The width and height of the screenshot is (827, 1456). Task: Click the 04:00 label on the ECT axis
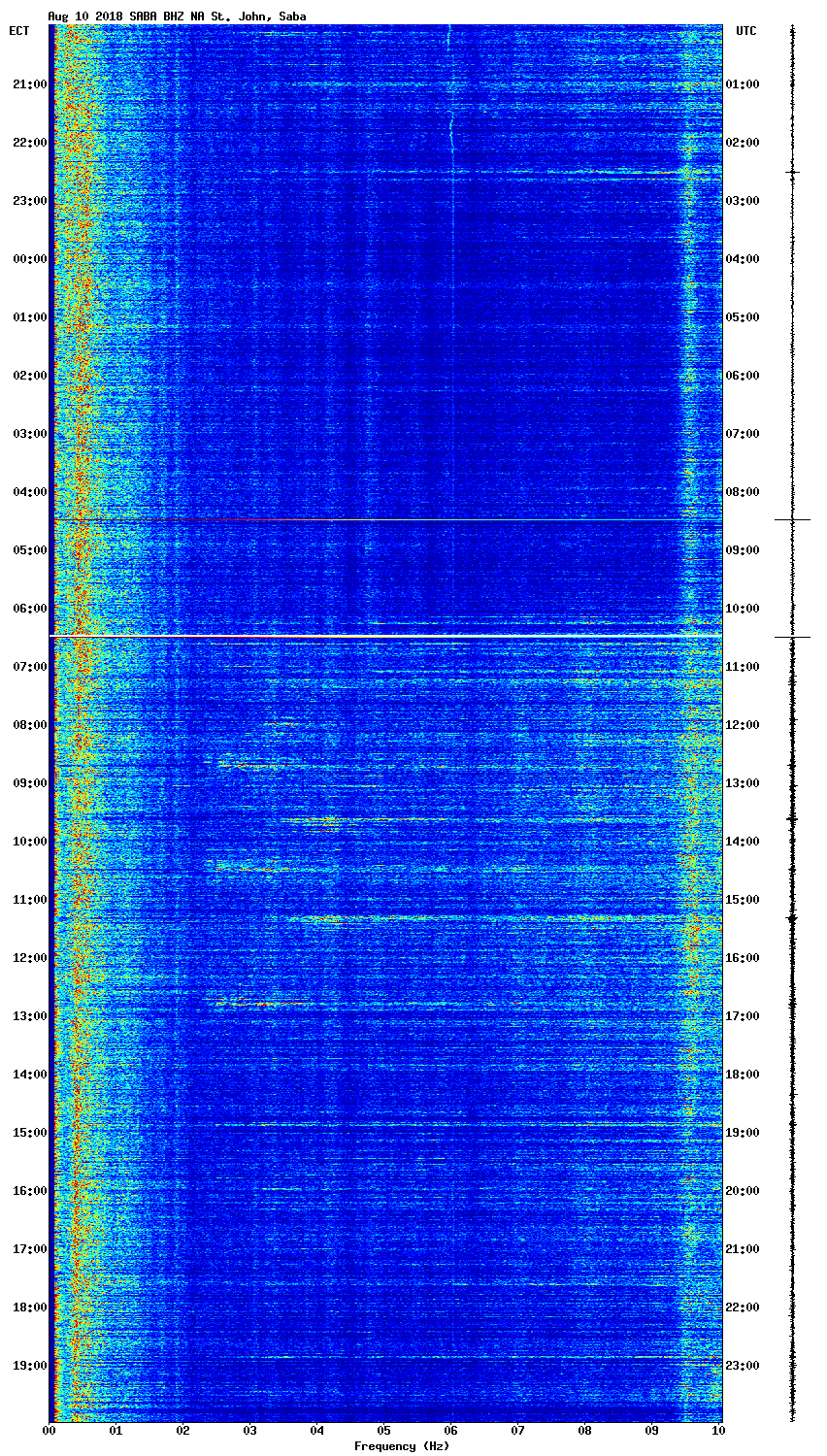pos(30,492)
